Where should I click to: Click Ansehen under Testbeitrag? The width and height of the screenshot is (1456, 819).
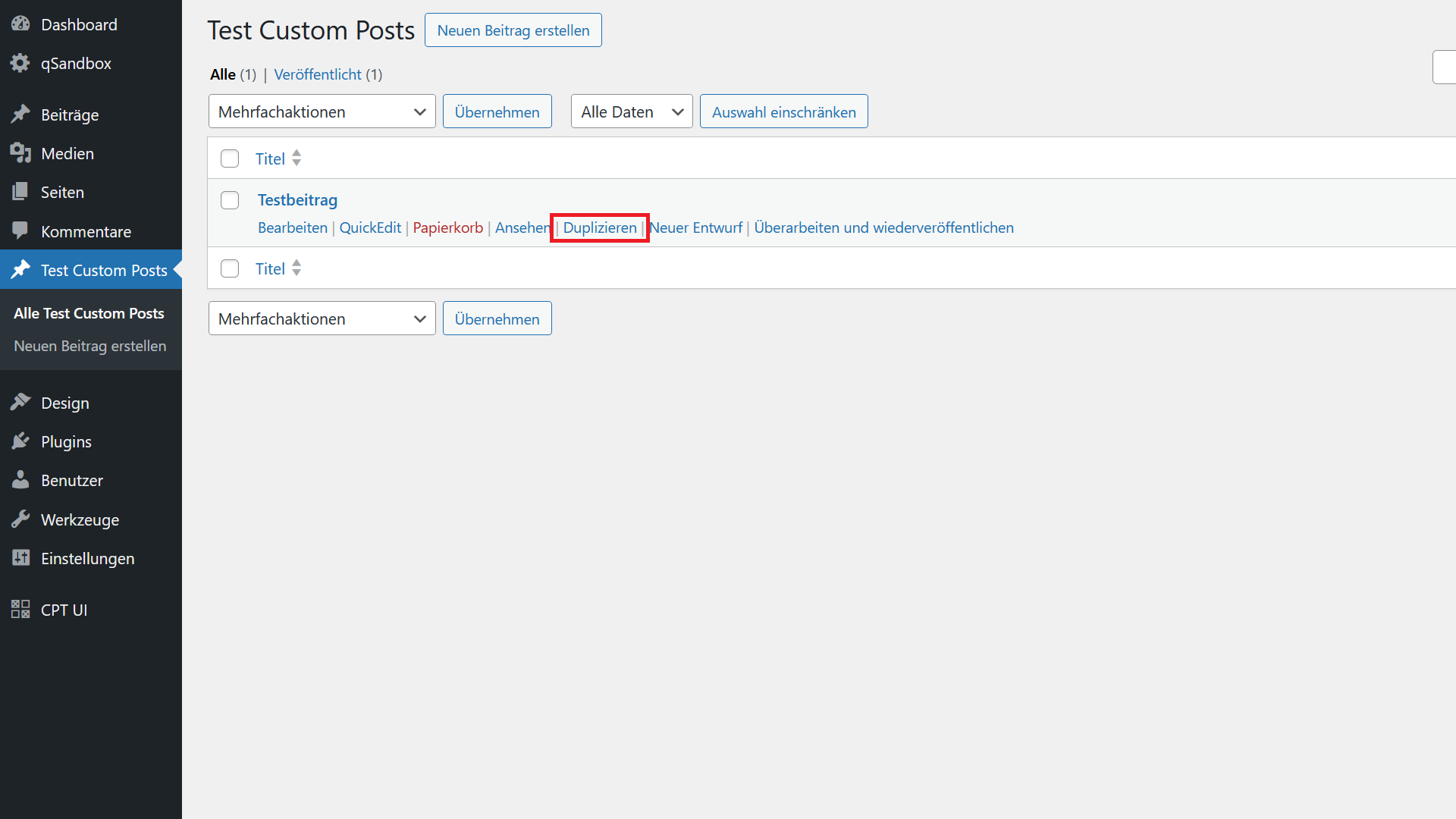pos(522,227)
